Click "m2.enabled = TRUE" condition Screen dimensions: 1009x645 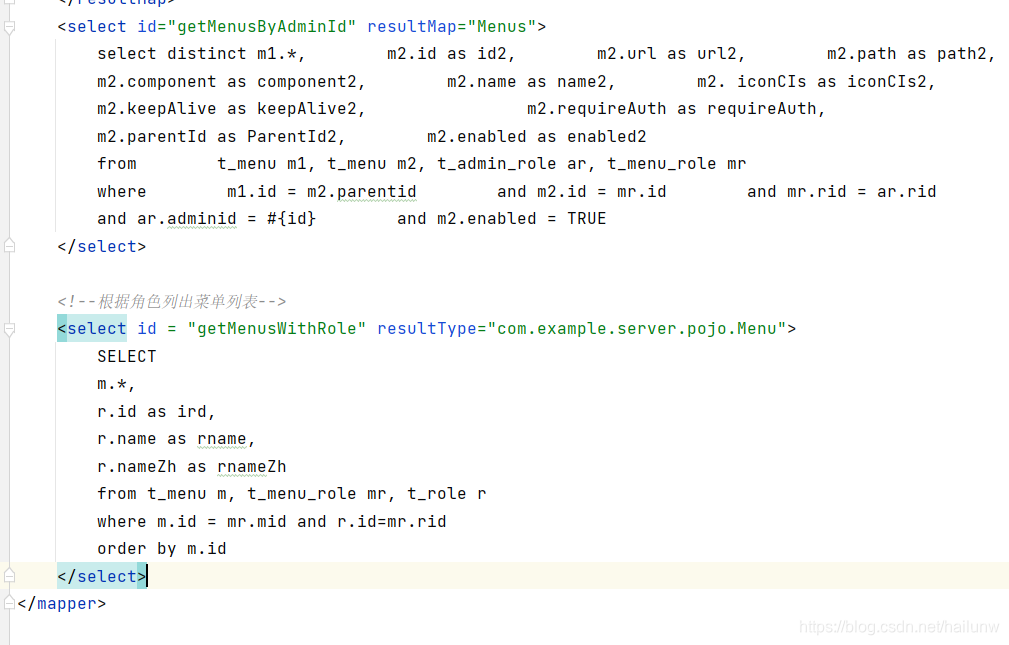(521, 219)
